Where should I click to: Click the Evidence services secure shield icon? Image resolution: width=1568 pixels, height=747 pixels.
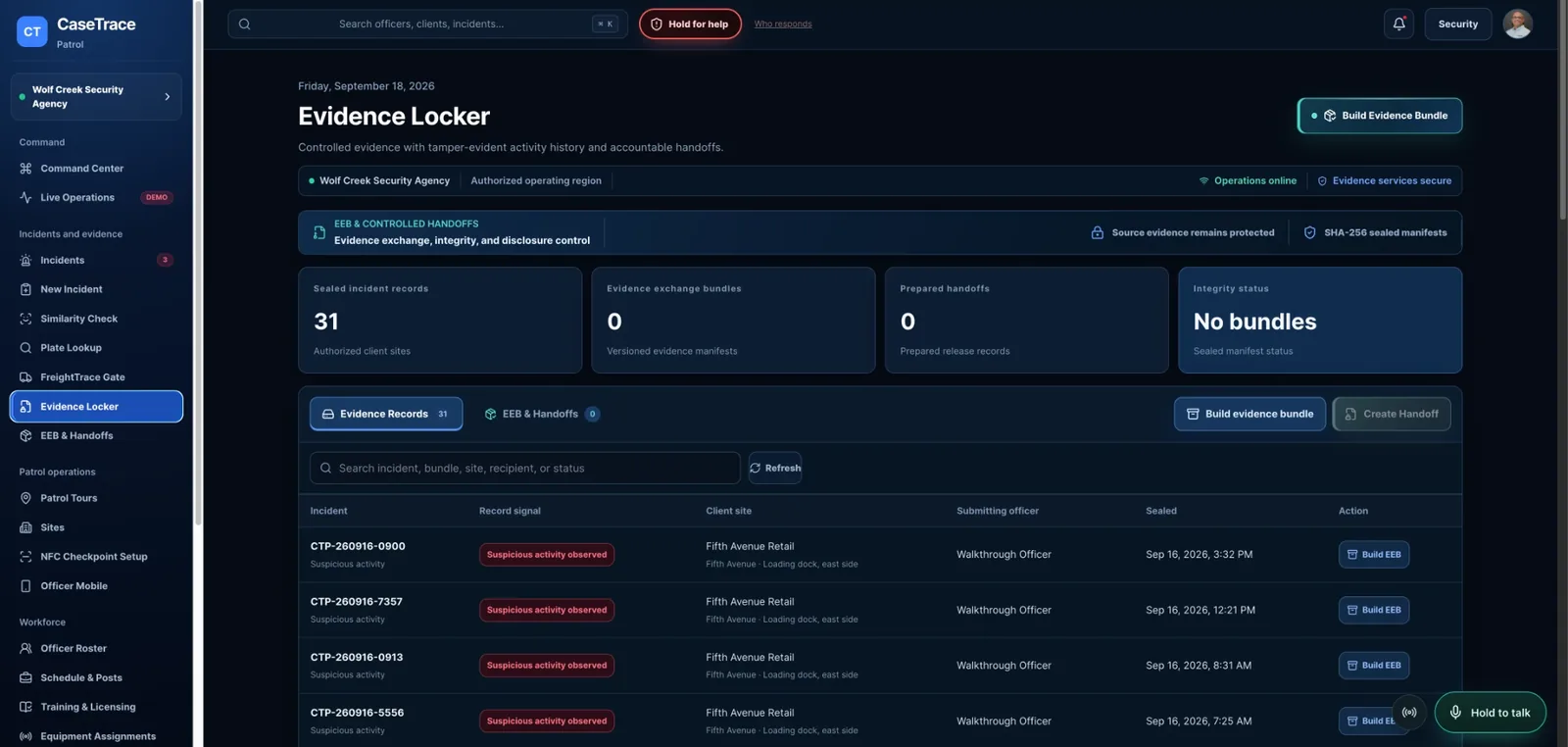coord(1322,180)
